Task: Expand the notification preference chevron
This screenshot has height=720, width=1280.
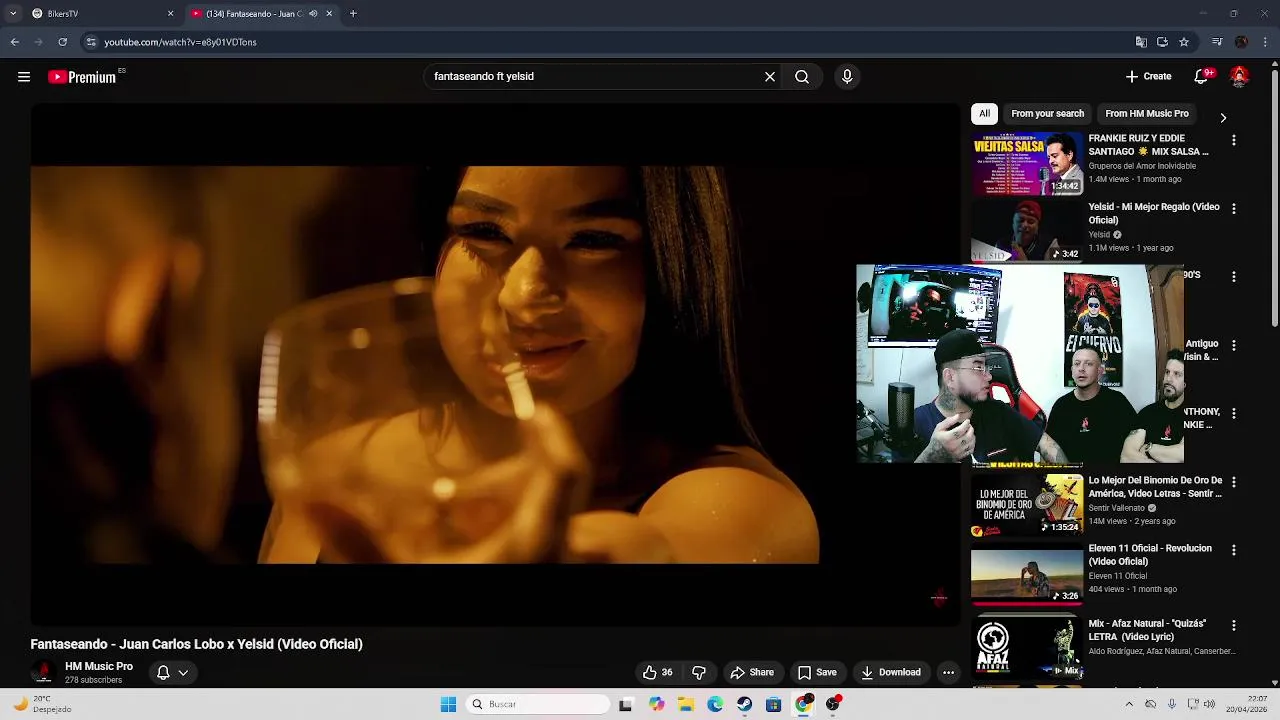Action: tap(183, 673)
